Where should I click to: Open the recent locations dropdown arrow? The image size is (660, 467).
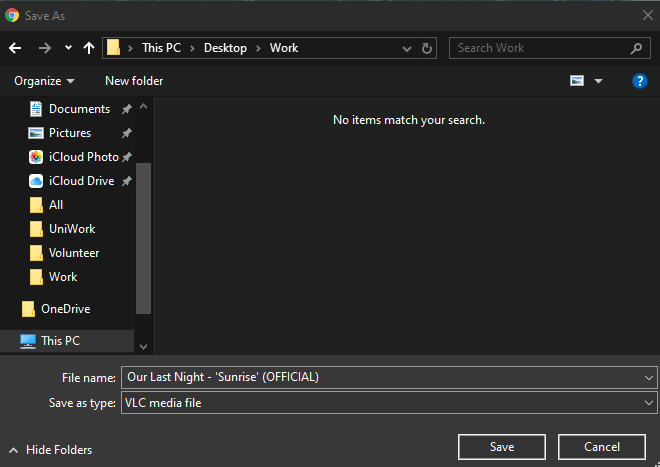coord(68,48)
